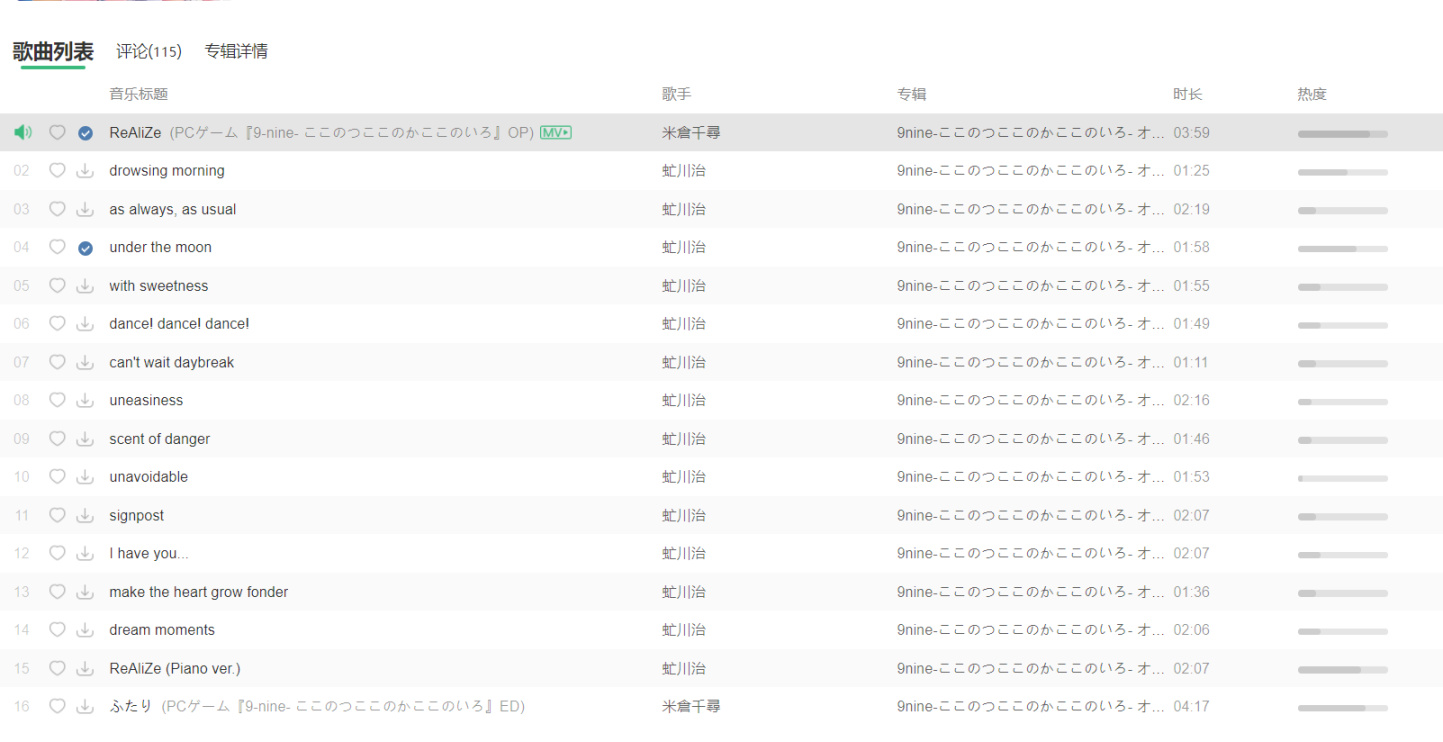
Task: Download can't wait daybreak
Action: [85, 362]
